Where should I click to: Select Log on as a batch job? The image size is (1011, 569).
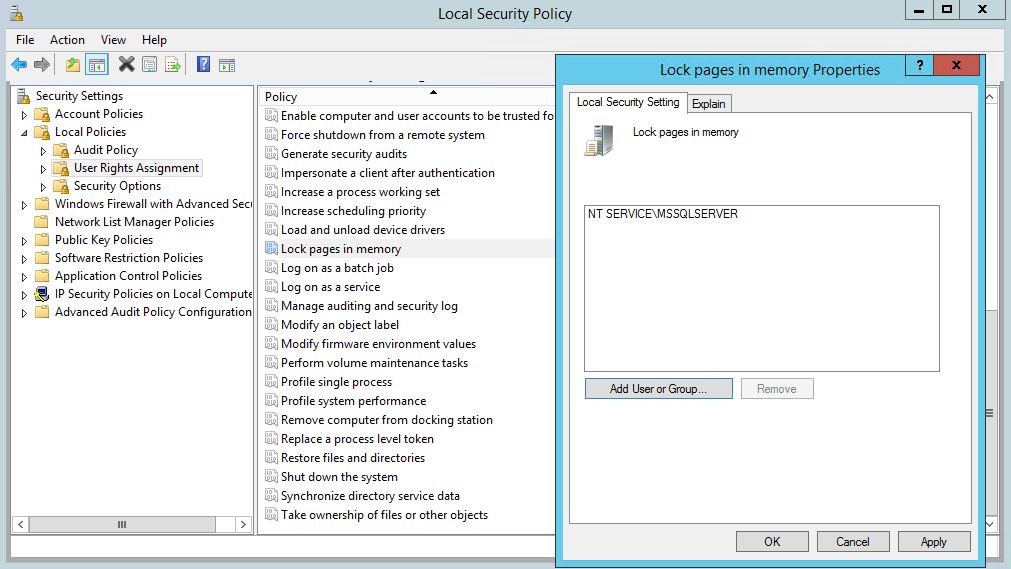[x=337, y=268]
